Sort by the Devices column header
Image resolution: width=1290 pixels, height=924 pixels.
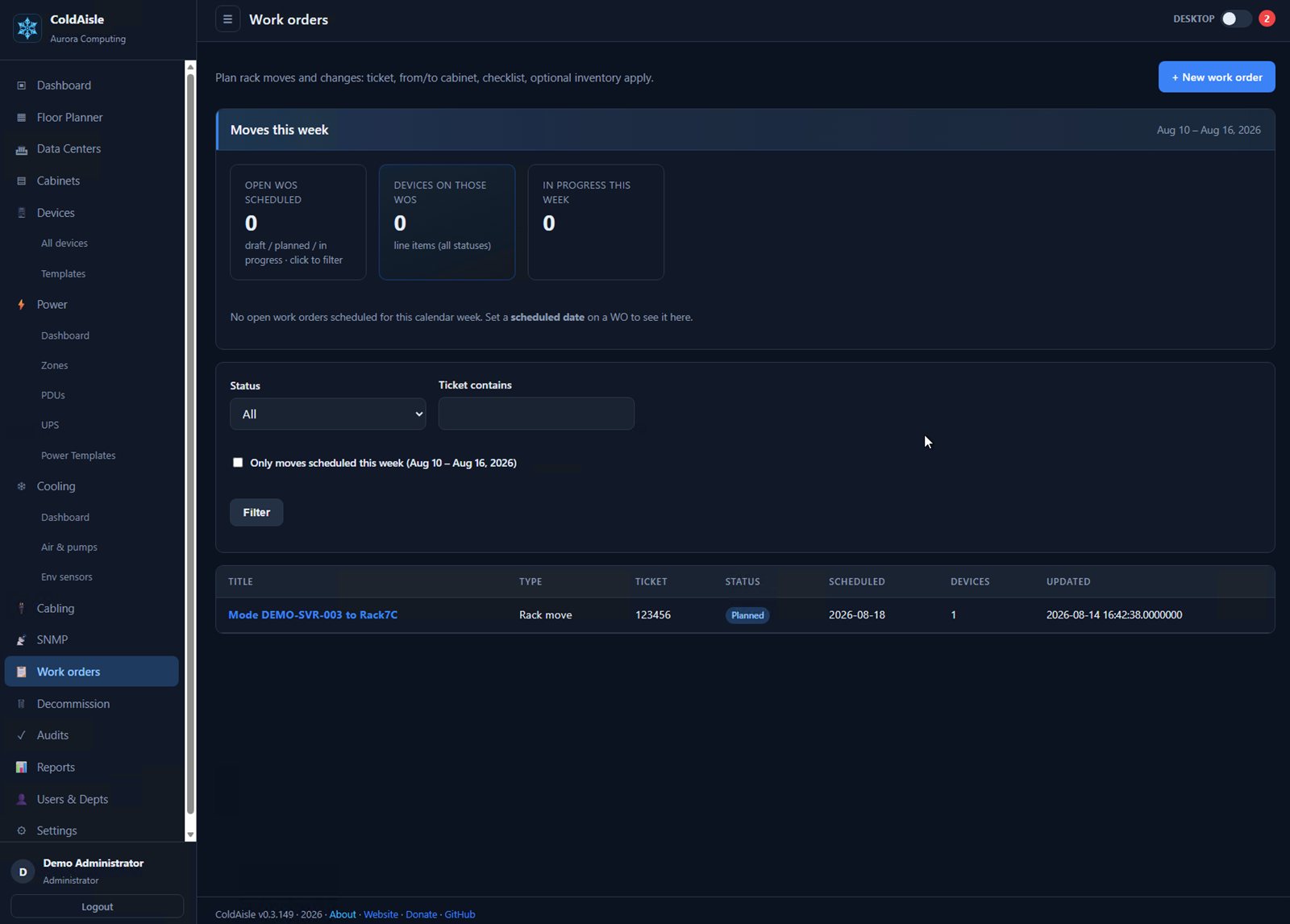[x=970, y=582]
